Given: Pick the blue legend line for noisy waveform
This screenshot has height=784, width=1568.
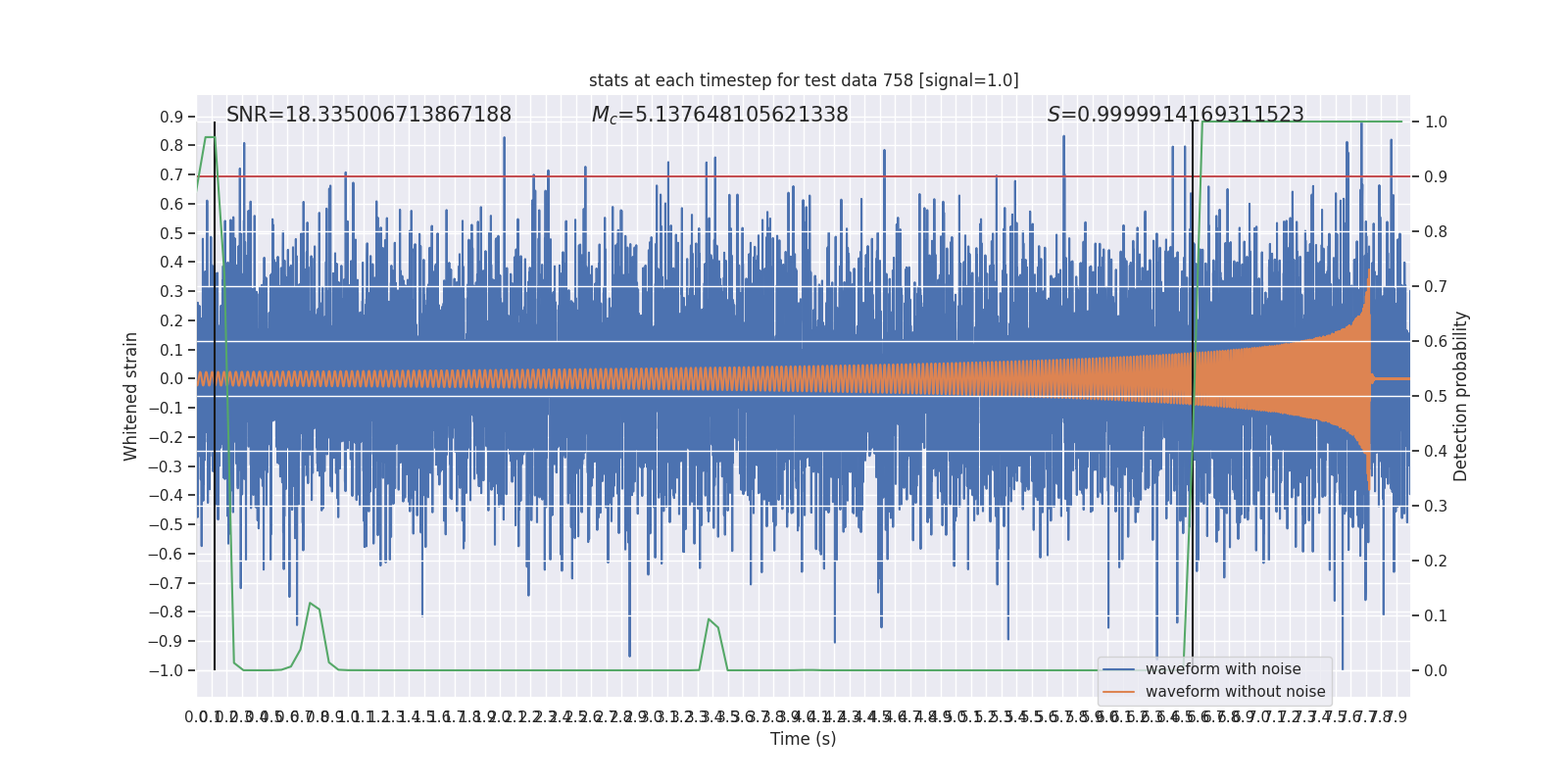Looking at the screenshot, I should (x=1119, y=669).
